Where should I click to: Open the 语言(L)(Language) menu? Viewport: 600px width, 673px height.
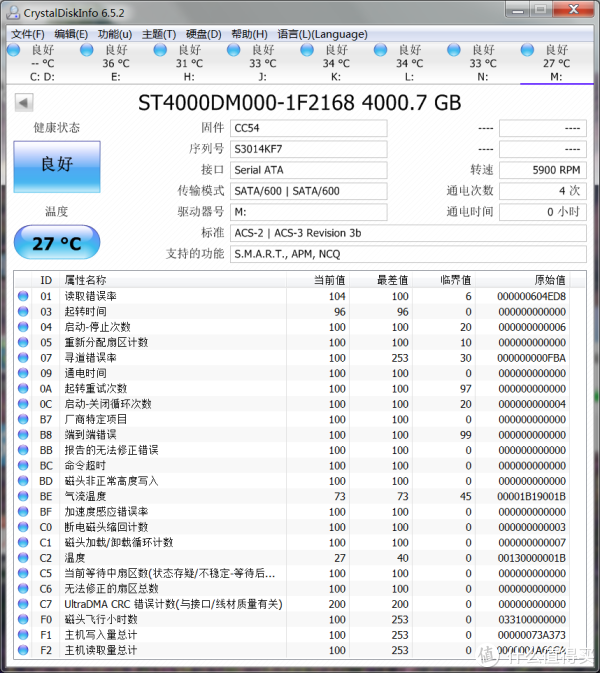coord(323,34)
